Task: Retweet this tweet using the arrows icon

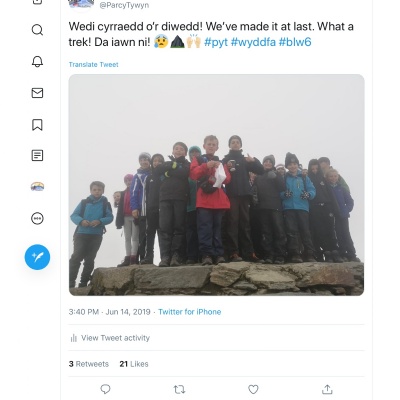Action: tap(179, 389)
